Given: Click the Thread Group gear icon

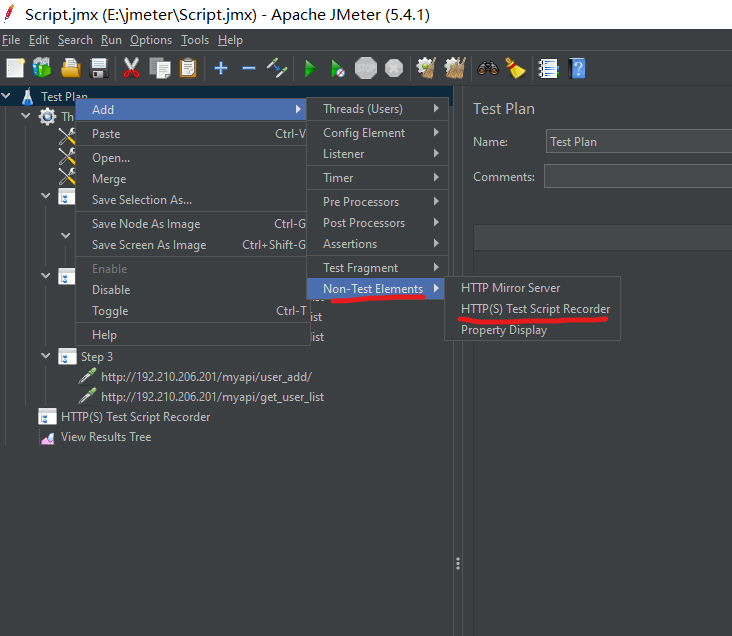Looking at the screenshot, I should coord(47,116).
